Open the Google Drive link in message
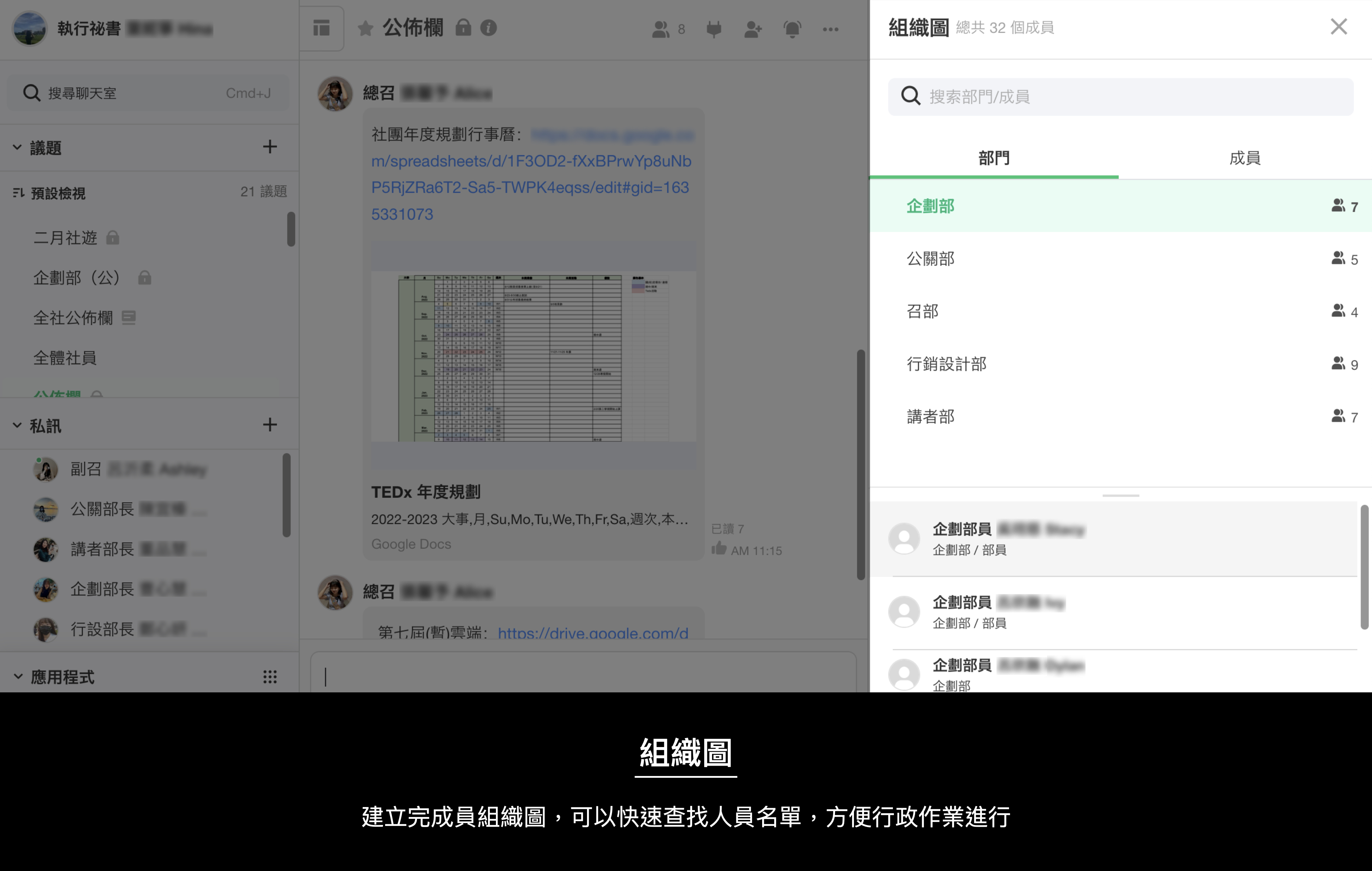1372x871 pixels. pyautogui.click(x=592, y=632)
